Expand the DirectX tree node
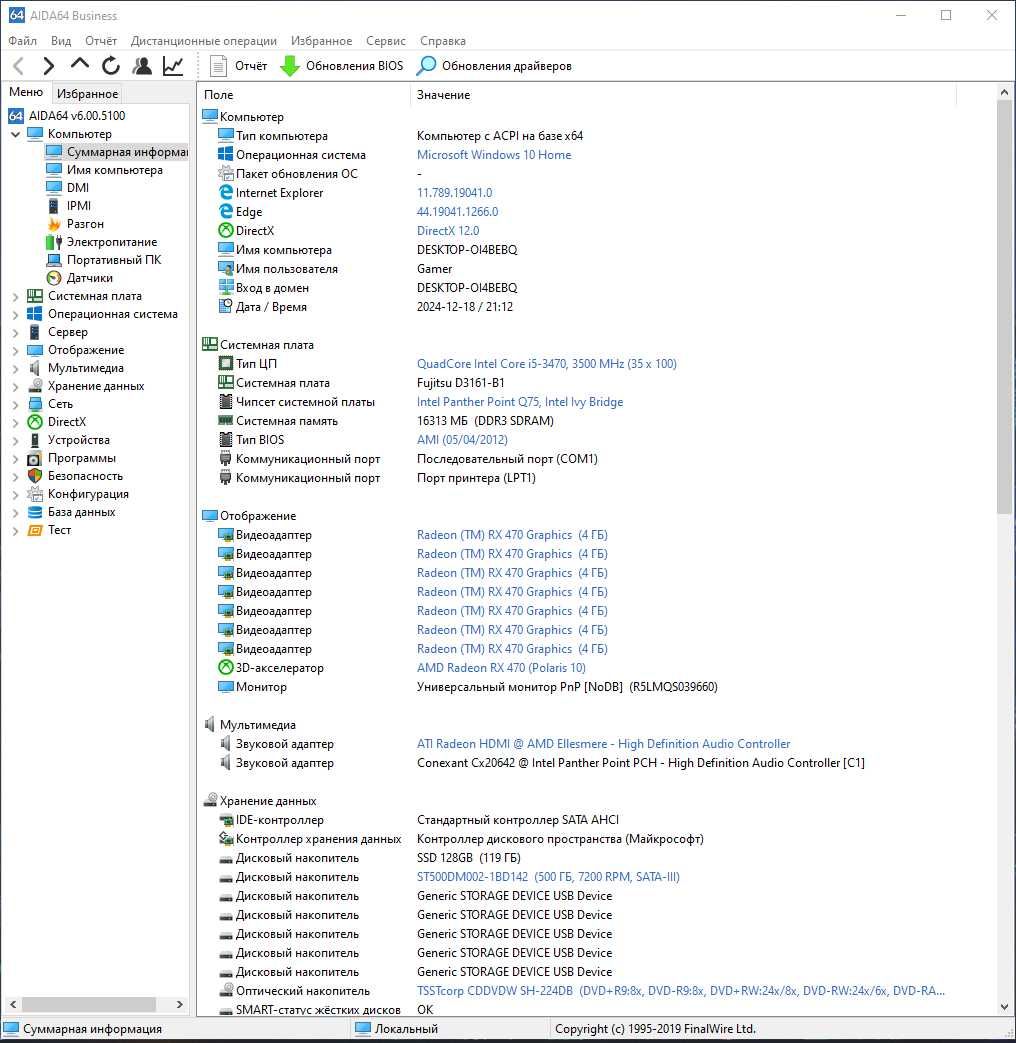Image resolution: width=1016 pixels, height=1043 pixels. point(15,422)
